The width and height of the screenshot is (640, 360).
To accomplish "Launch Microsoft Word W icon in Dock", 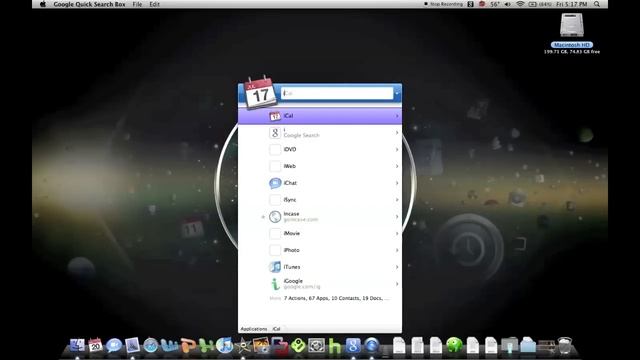I will [x=169, y=346].
